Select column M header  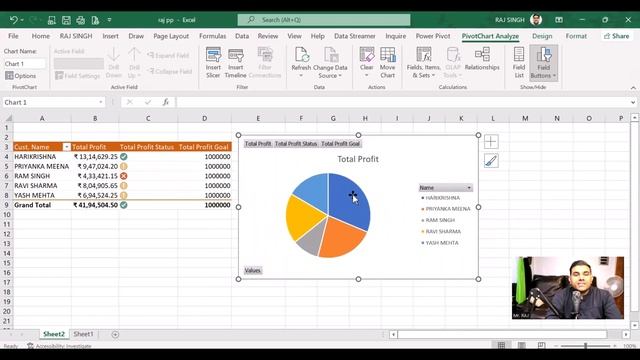tap(525, 118)
